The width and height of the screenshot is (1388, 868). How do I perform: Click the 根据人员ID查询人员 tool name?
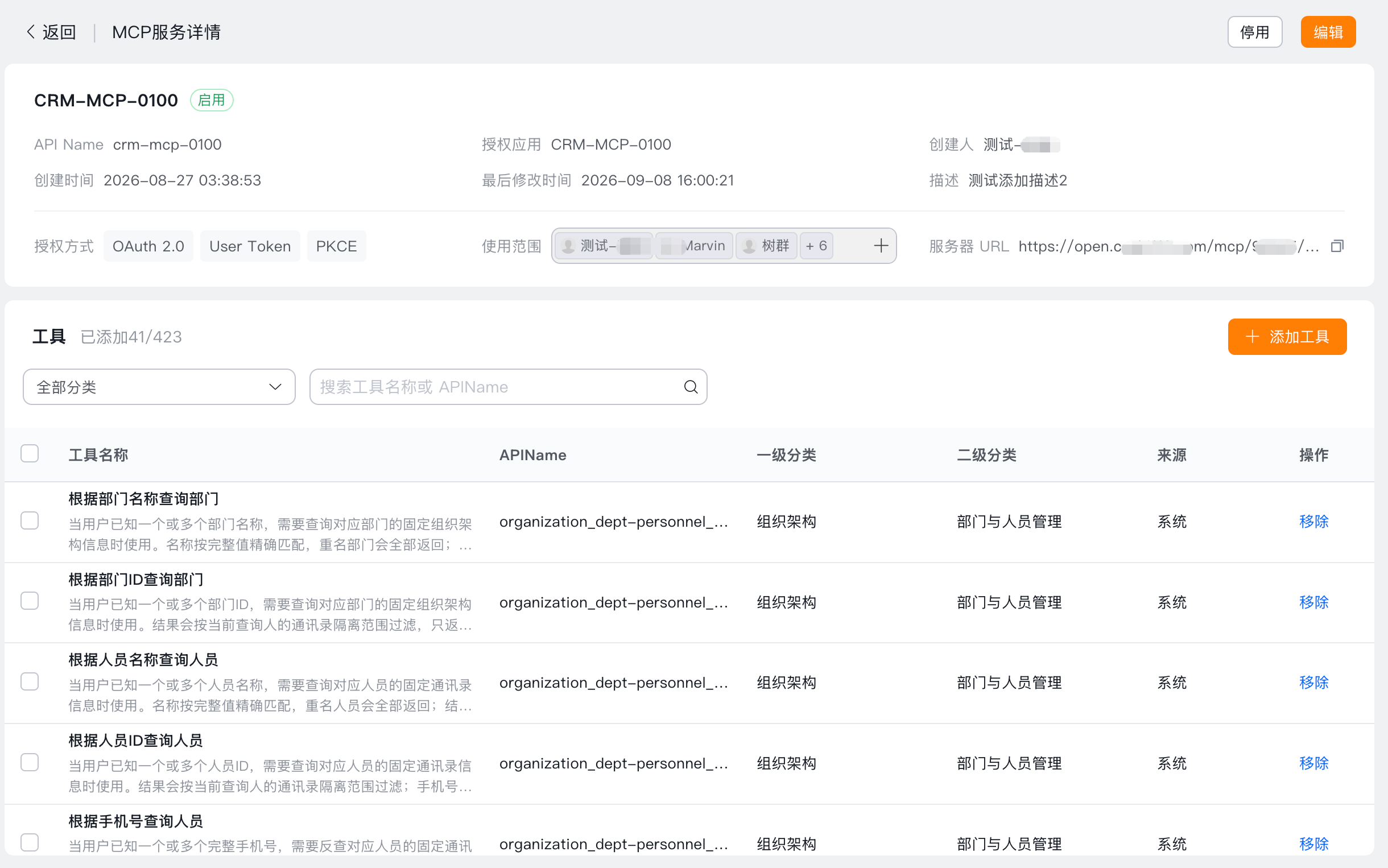pos(135,741)
